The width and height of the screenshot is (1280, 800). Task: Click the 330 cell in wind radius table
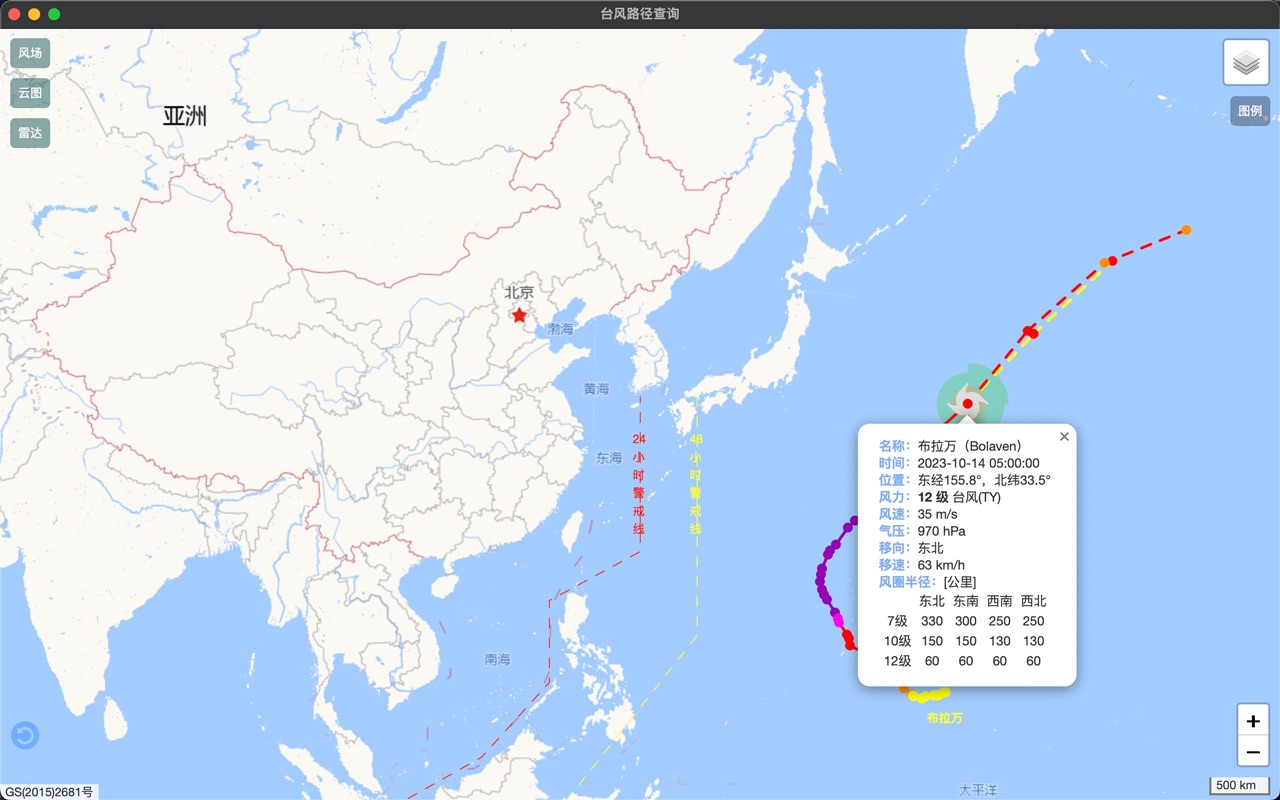click(932, 621)
